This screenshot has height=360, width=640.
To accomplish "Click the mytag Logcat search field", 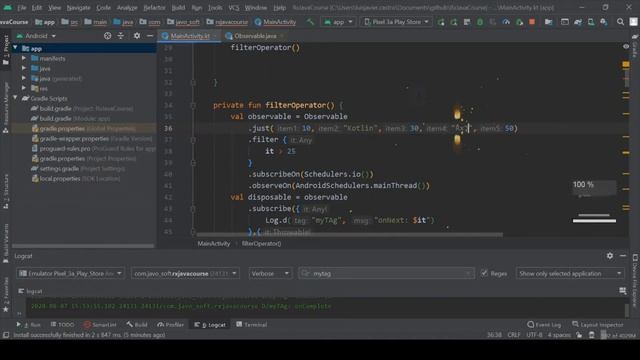I will pos(386,273).
